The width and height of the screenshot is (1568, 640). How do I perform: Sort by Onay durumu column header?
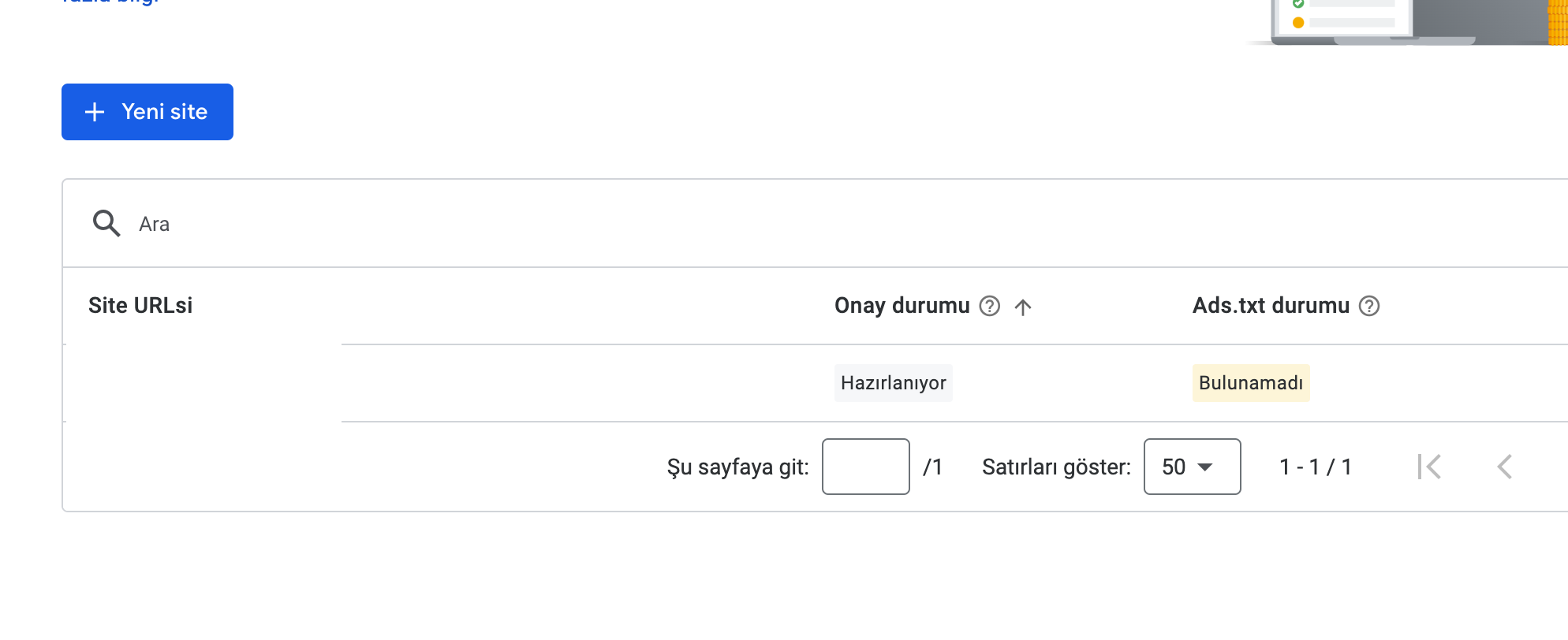pyautogui.click(x=902, y=306)
